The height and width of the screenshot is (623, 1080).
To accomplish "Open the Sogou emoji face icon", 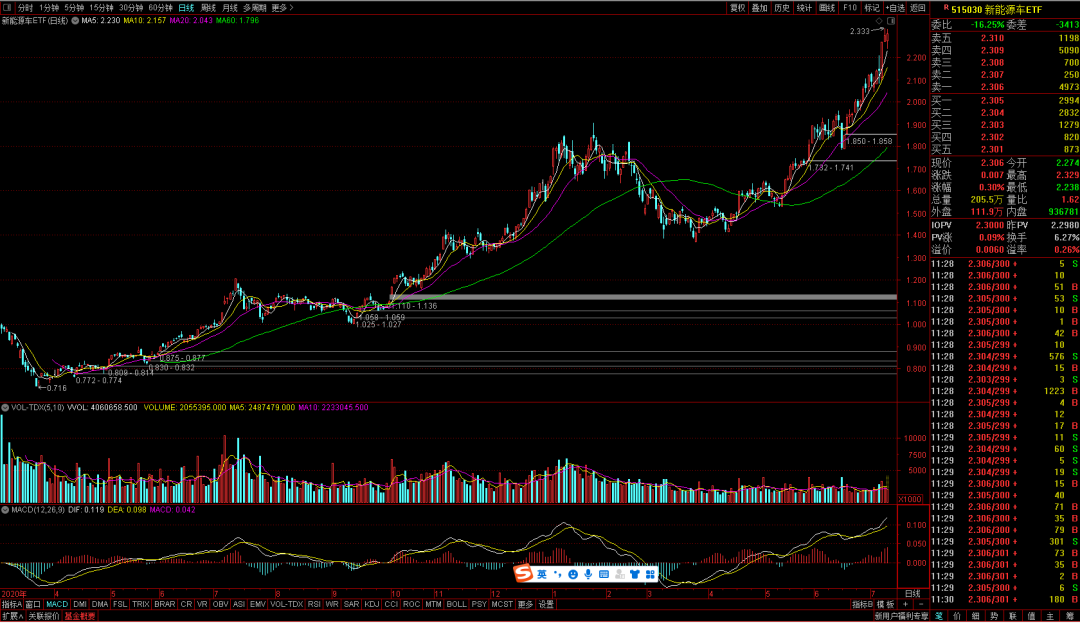I will point(572,574).
